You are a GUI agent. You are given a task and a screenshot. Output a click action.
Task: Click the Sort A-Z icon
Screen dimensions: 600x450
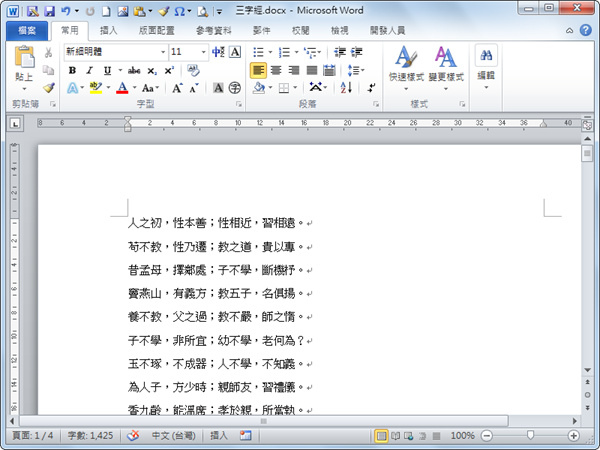tap(346, 88)
